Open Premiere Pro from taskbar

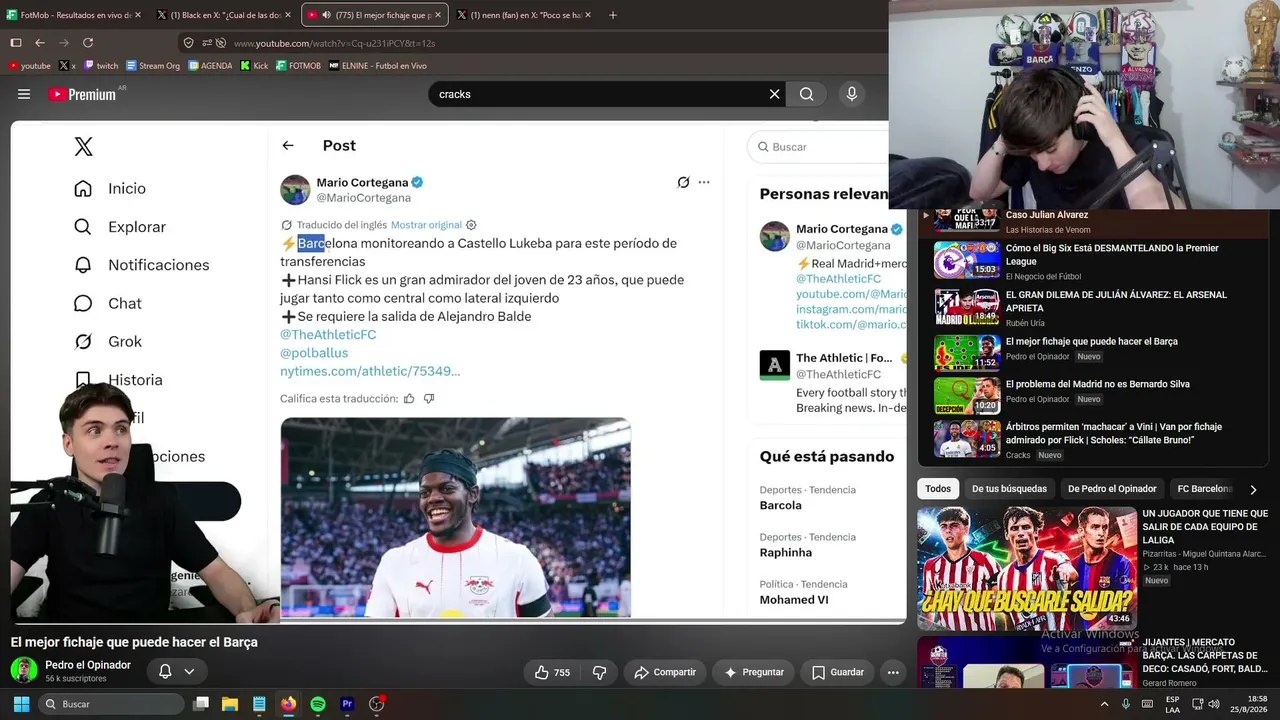(x=347, y=704)
